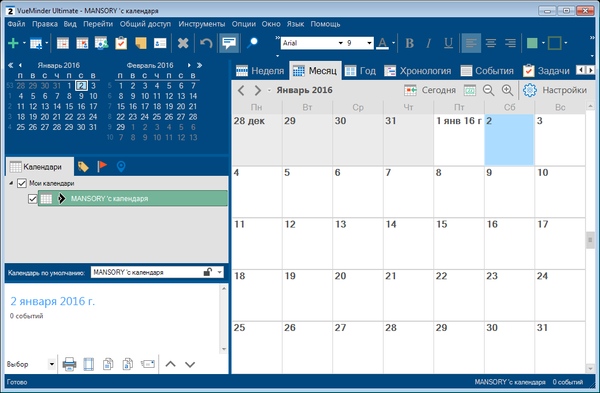Open the Файл menu
The height and width of the screenshot is (393, 600).
(x=16, y=24)
